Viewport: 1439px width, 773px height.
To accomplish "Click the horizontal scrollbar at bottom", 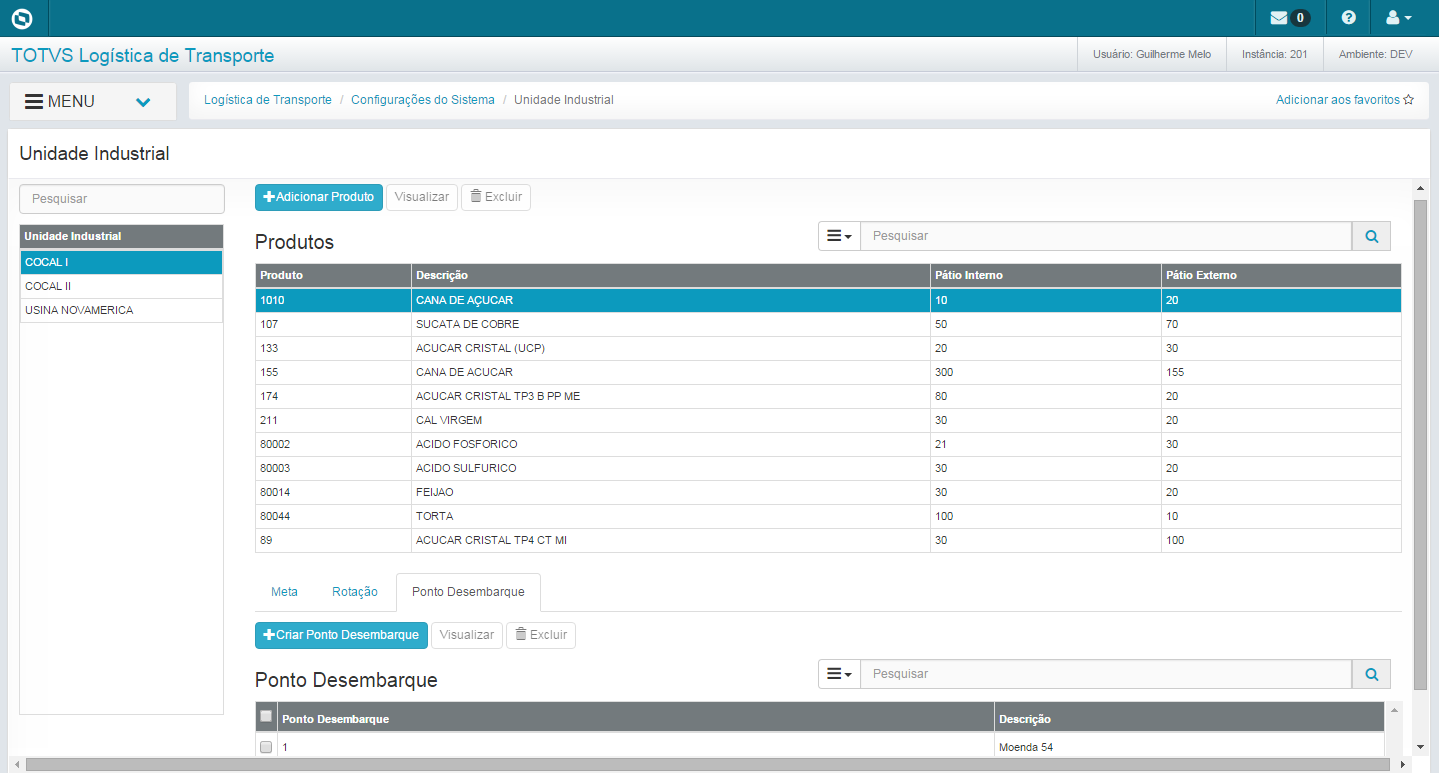I will 708,764.
